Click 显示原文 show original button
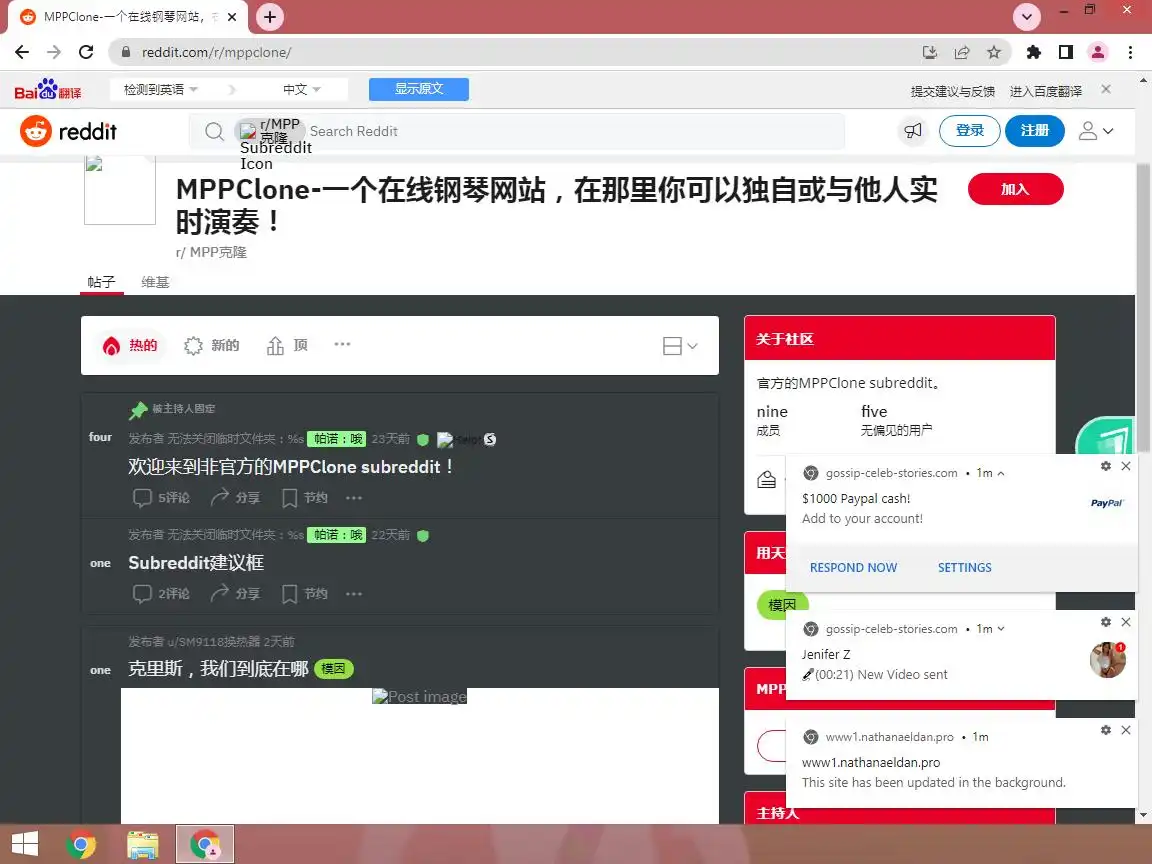This screenshot has width=1152, height=864. (x=419, y=89)
